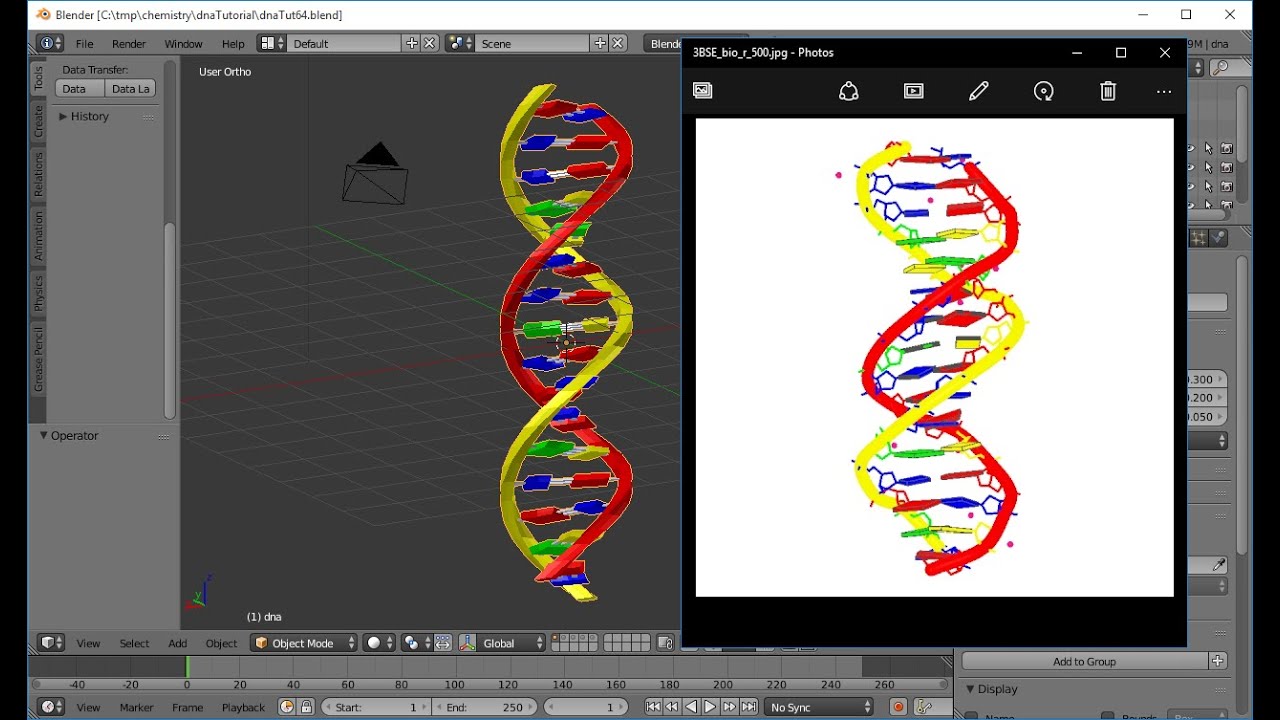The height and width of the screenshot is (720, 1280).
Task: Jump to the next keyframe
Action: click(729, 707)
